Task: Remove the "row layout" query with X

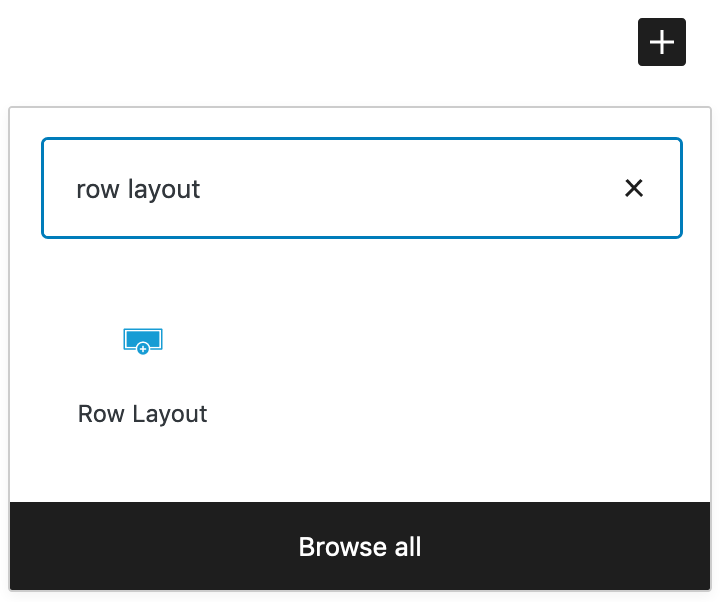Action: click(x=634, y=188)
